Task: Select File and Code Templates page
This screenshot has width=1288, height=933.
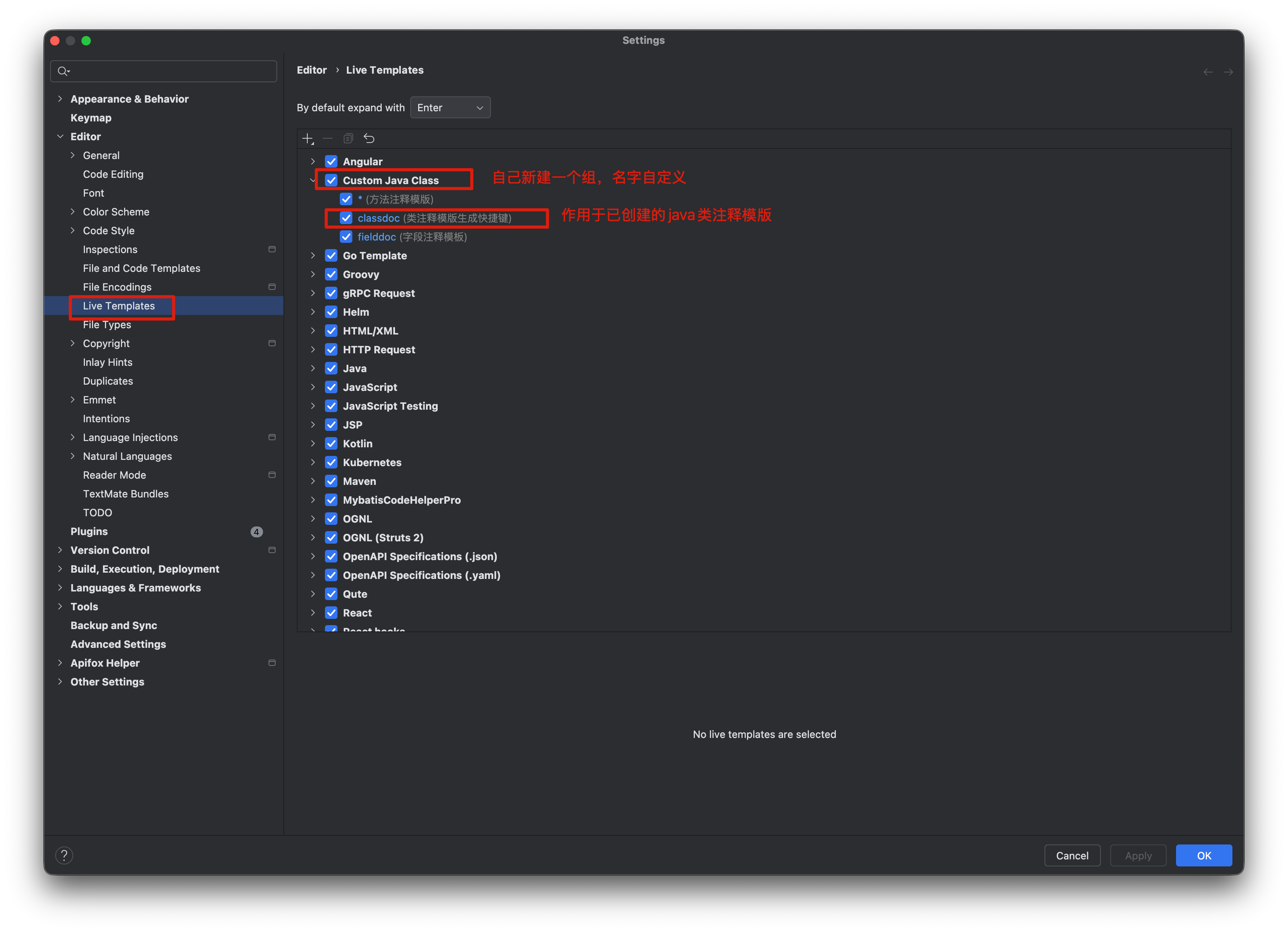Action: 141,268
